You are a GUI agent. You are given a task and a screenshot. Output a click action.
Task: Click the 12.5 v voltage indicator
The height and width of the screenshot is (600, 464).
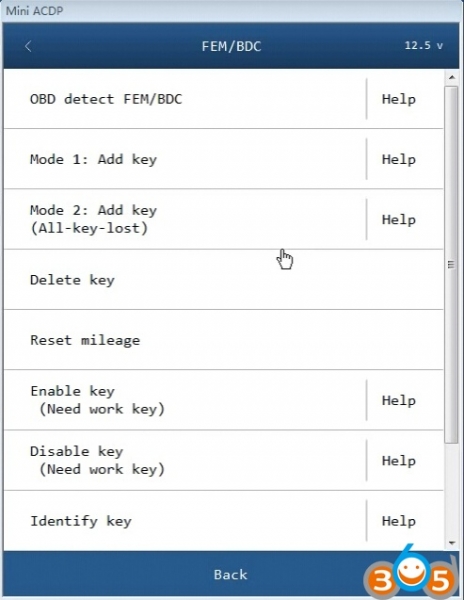(x=424, y=46)
